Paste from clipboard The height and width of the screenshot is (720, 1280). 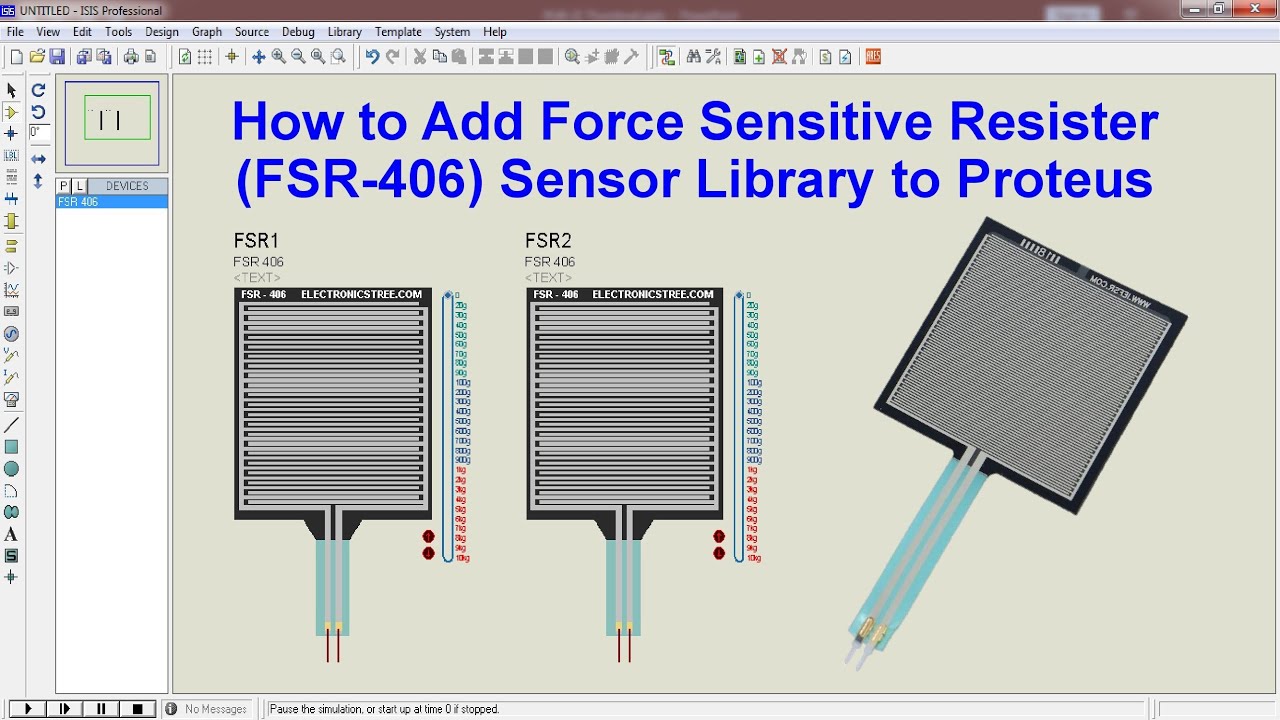pyautogui.click(x=459, y=57)
